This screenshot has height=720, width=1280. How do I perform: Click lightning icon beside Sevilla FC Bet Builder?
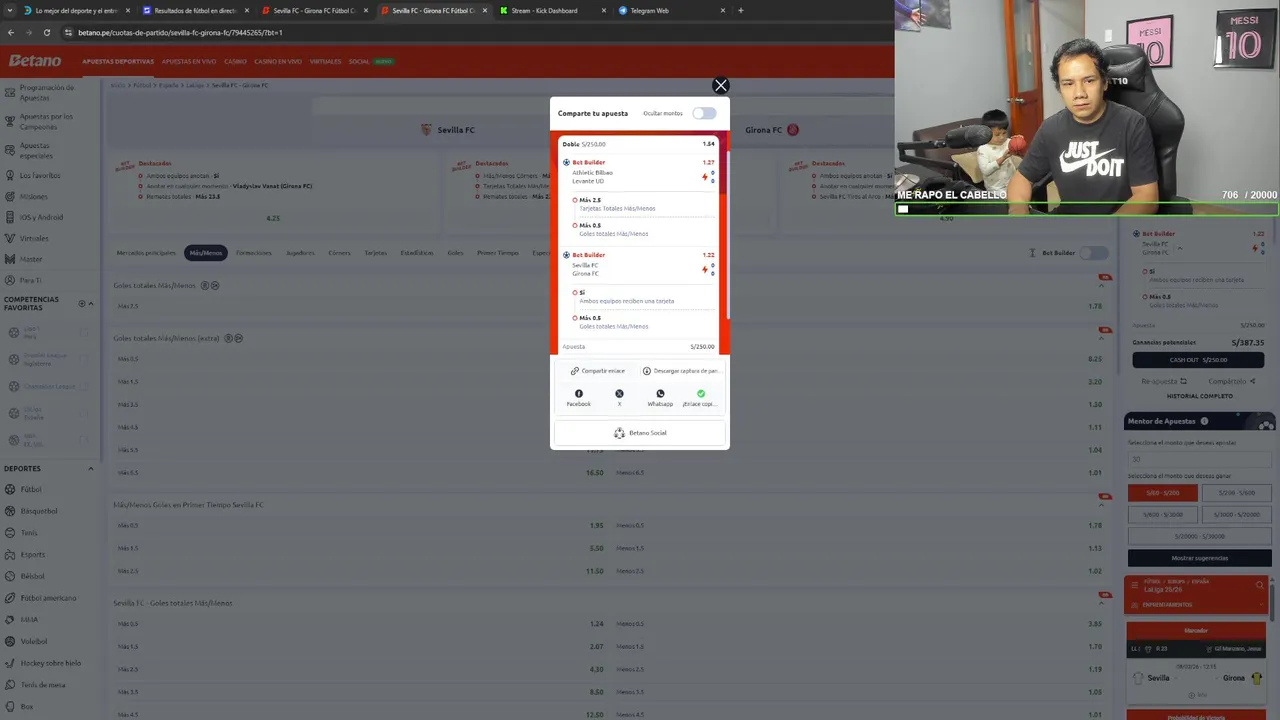(x=705, y=269)
